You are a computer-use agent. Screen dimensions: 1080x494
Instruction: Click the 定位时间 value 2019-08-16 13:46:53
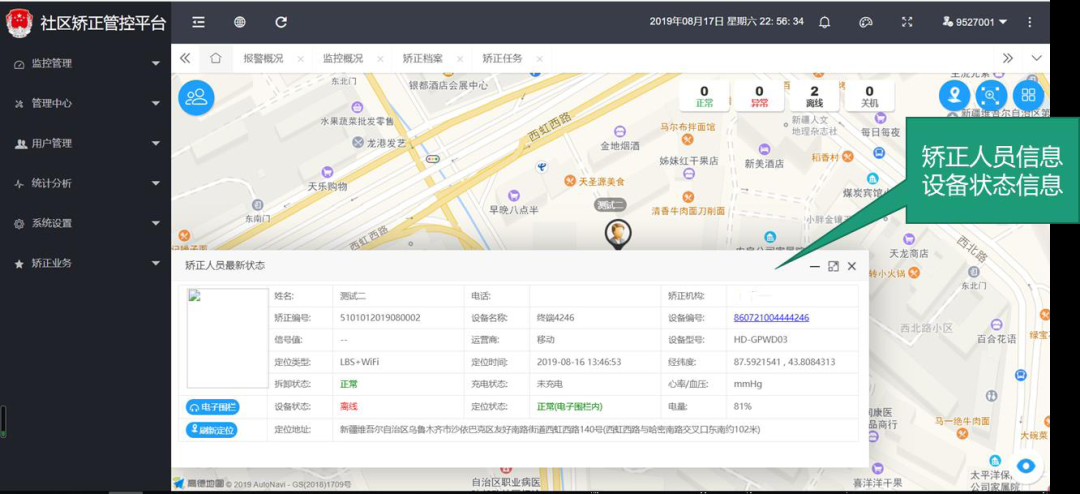click(x=579, y=362)
